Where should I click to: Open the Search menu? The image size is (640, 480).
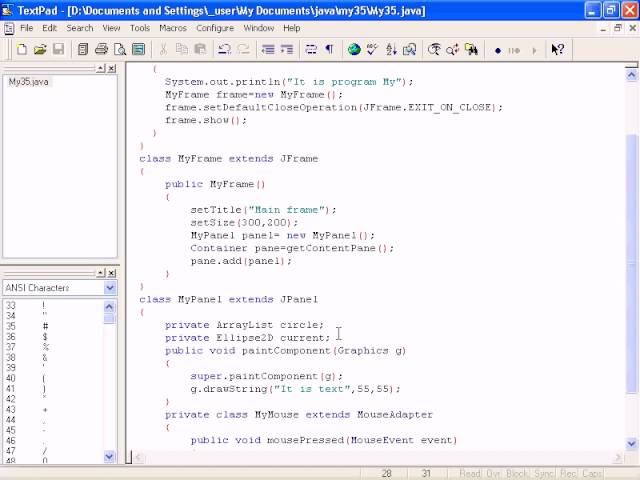[80, 28]
